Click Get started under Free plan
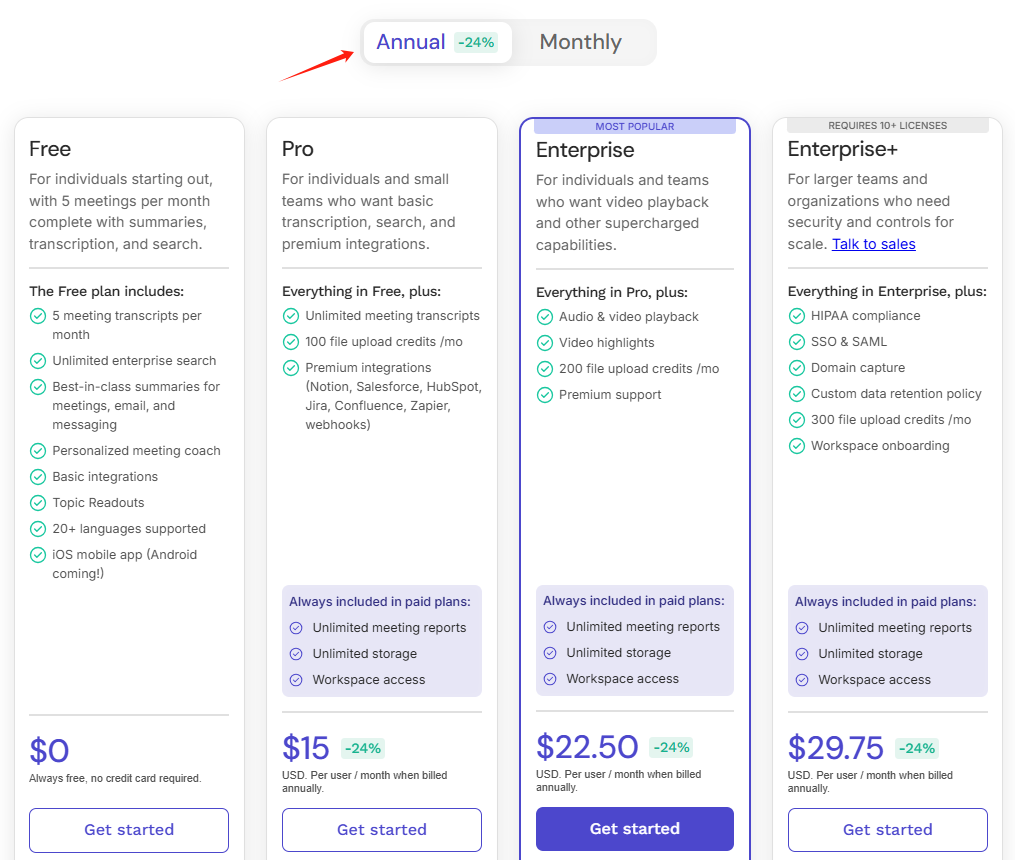1015x860 pixels. [129, 830]
